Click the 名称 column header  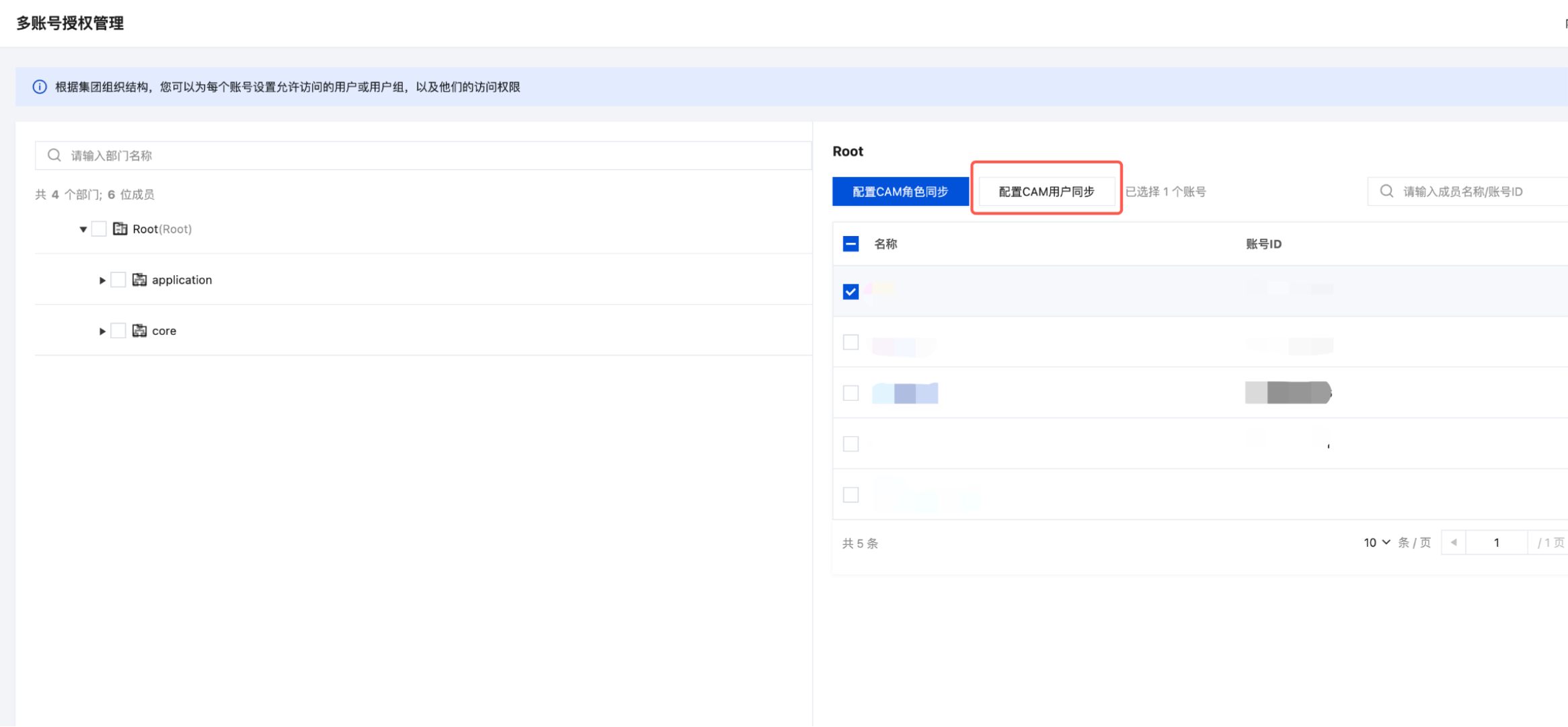click(886, 244)
